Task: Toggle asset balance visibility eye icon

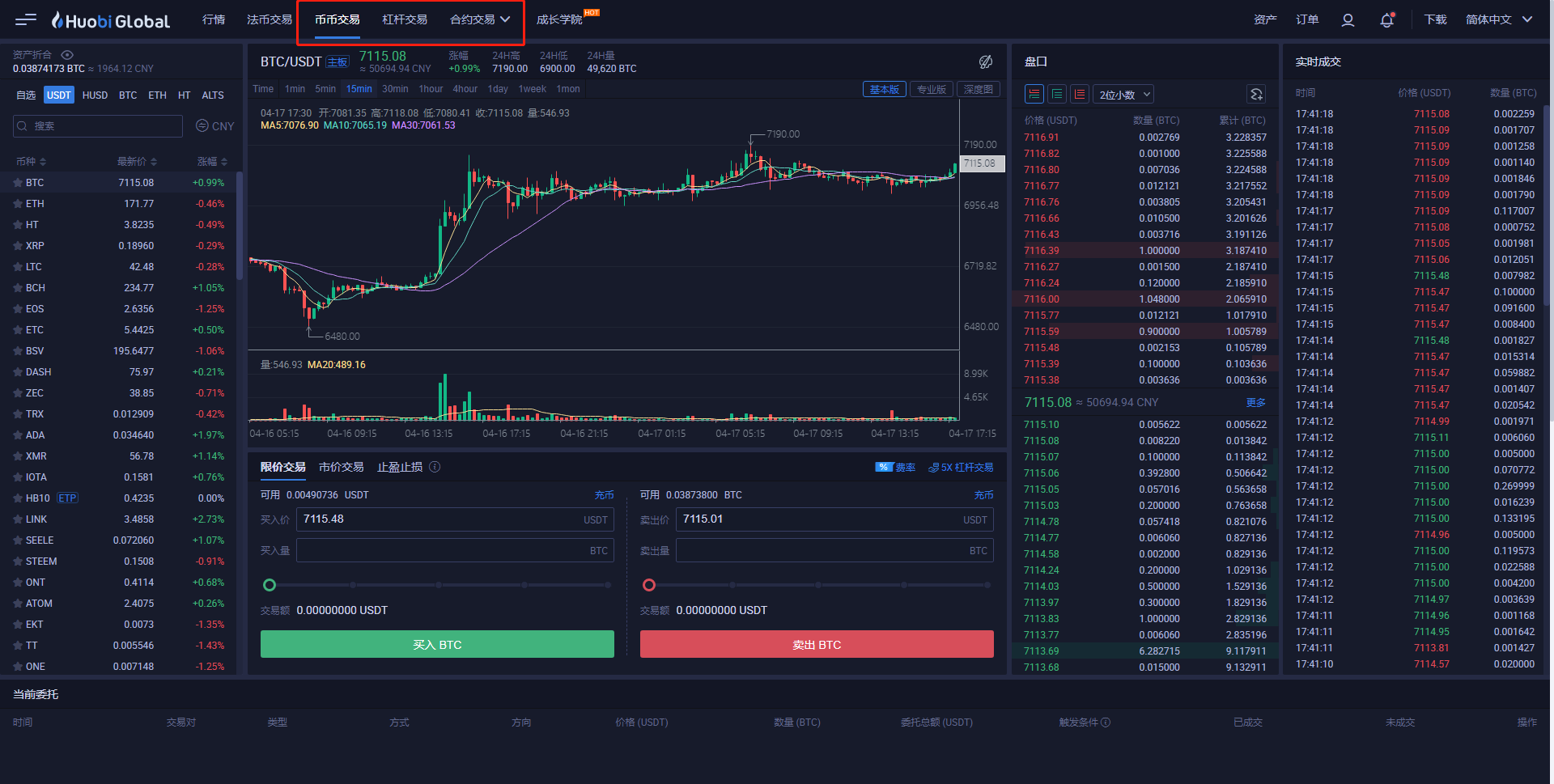Action: click(67, 55)
